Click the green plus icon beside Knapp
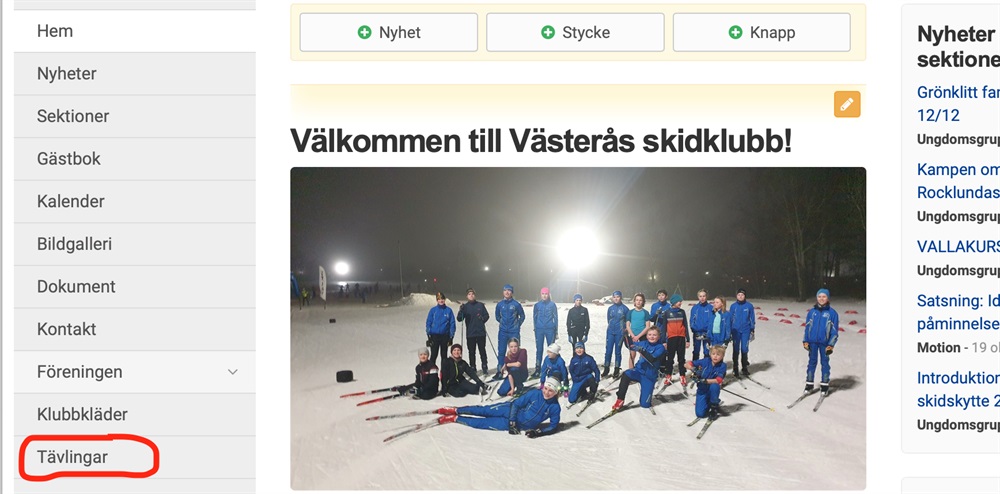Viewport: 1000px width, 494px height. (735, 33)
